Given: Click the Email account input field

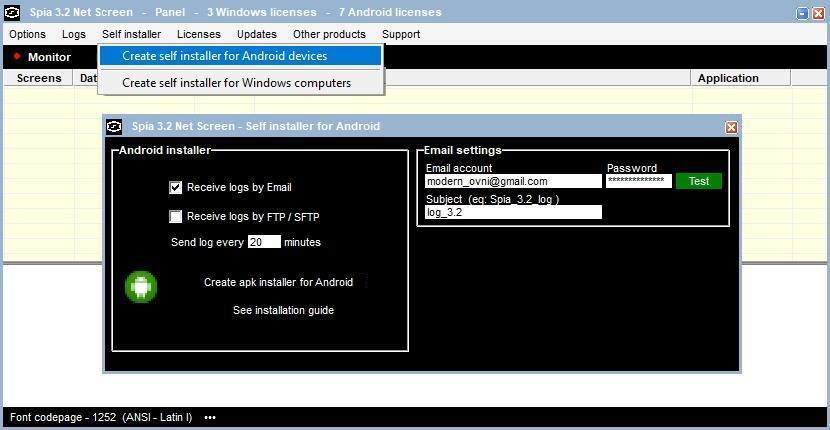Looking at the screenshot, I should point(513,181).
